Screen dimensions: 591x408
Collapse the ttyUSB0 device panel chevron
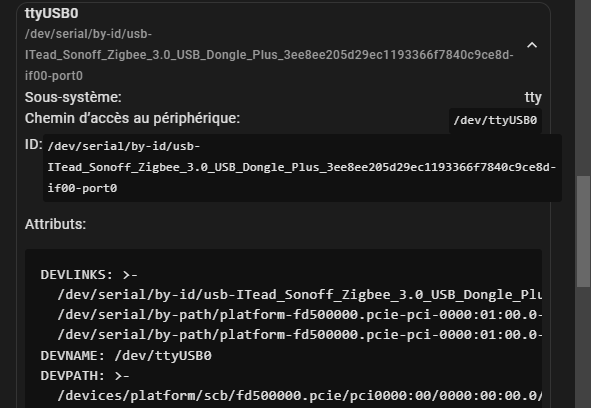coord(532,45)
